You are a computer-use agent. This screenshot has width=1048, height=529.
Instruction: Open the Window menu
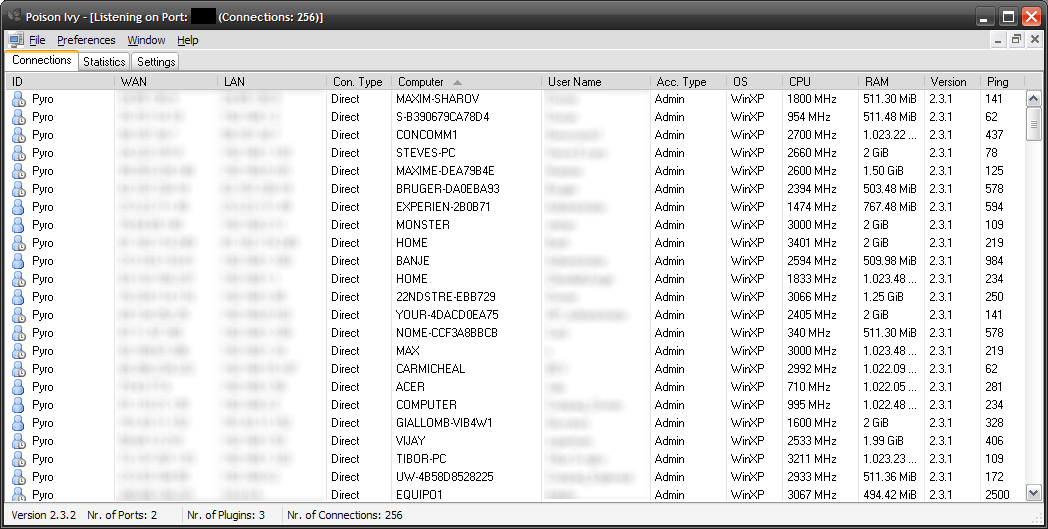(146, 40)
